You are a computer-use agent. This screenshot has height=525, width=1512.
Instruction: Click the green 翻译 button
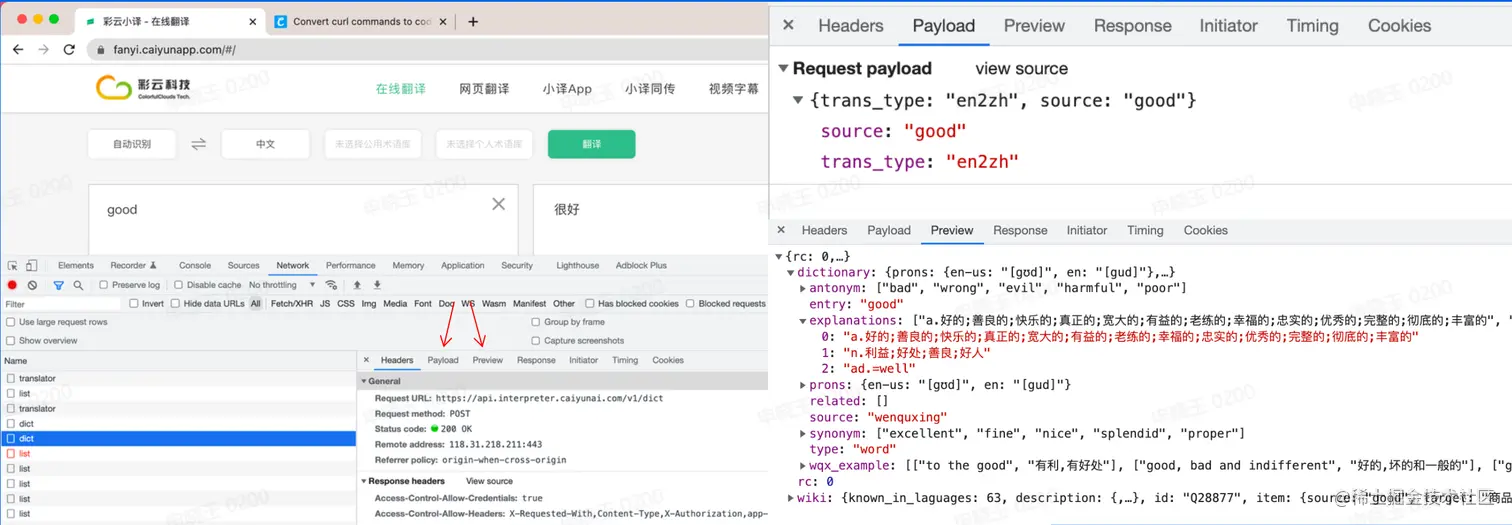click(591, 144)
